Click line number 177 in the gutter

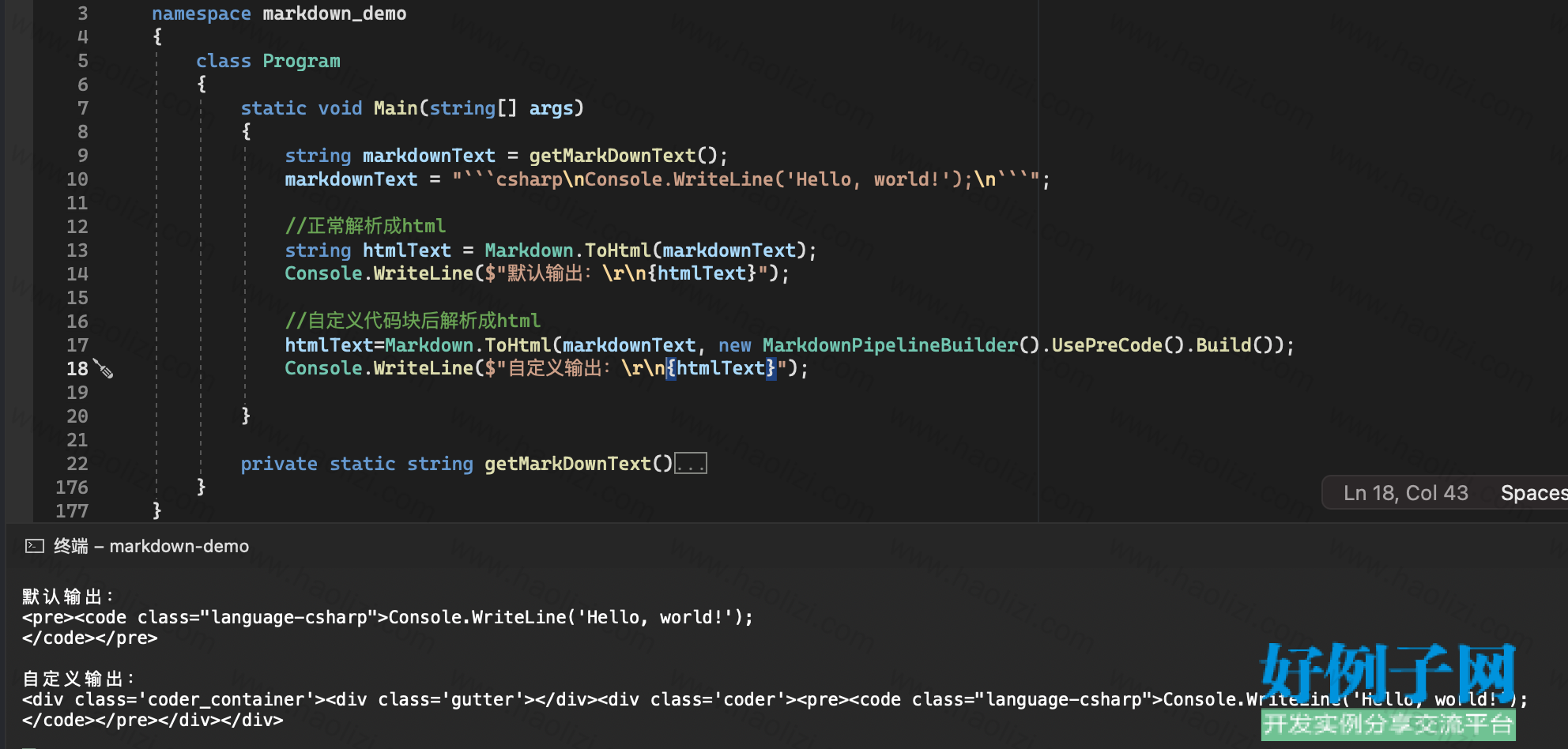(72, 511)
